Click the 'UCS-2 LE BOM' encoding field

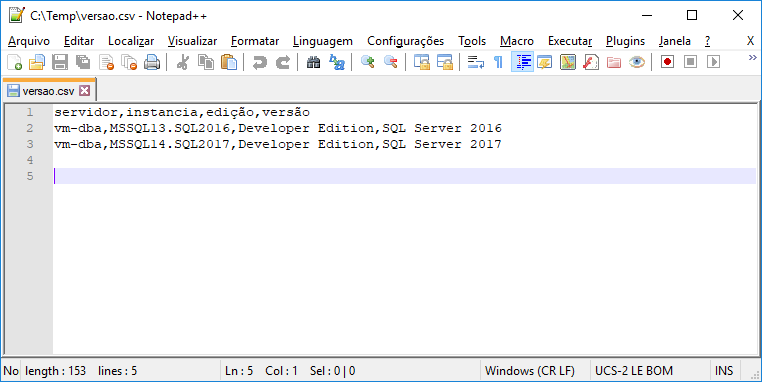pyautogui.click(x=634, y=371)
